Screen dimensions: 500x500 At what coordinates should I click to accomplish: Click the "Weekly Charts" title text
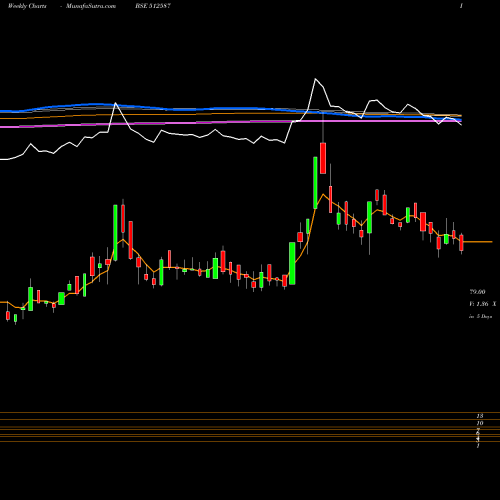pyautogui.click(x=27, y=6)
